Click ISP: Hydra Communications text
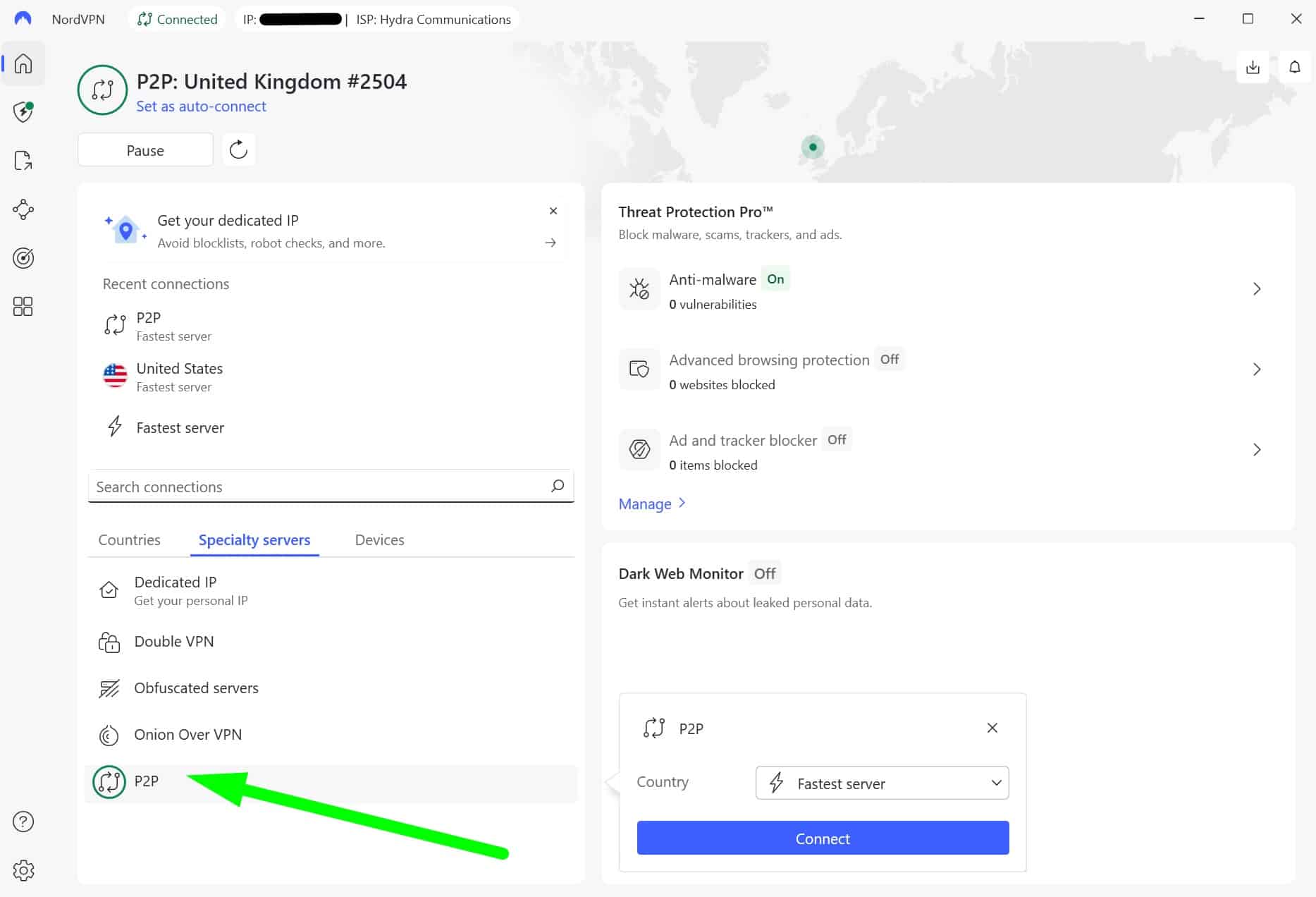The height and width of the screenshot is (897, 1316). (433, 19)
